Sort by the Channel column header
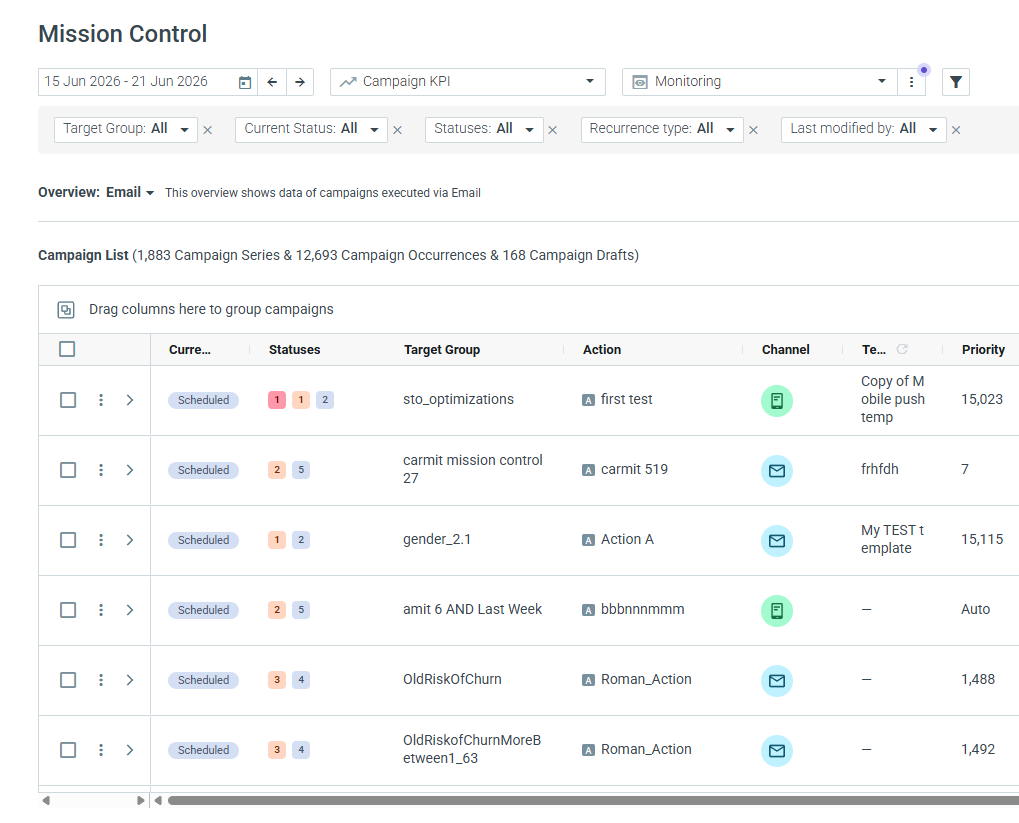The height and width of the screenshot is (823, 1019). click(x=786, y=350)
